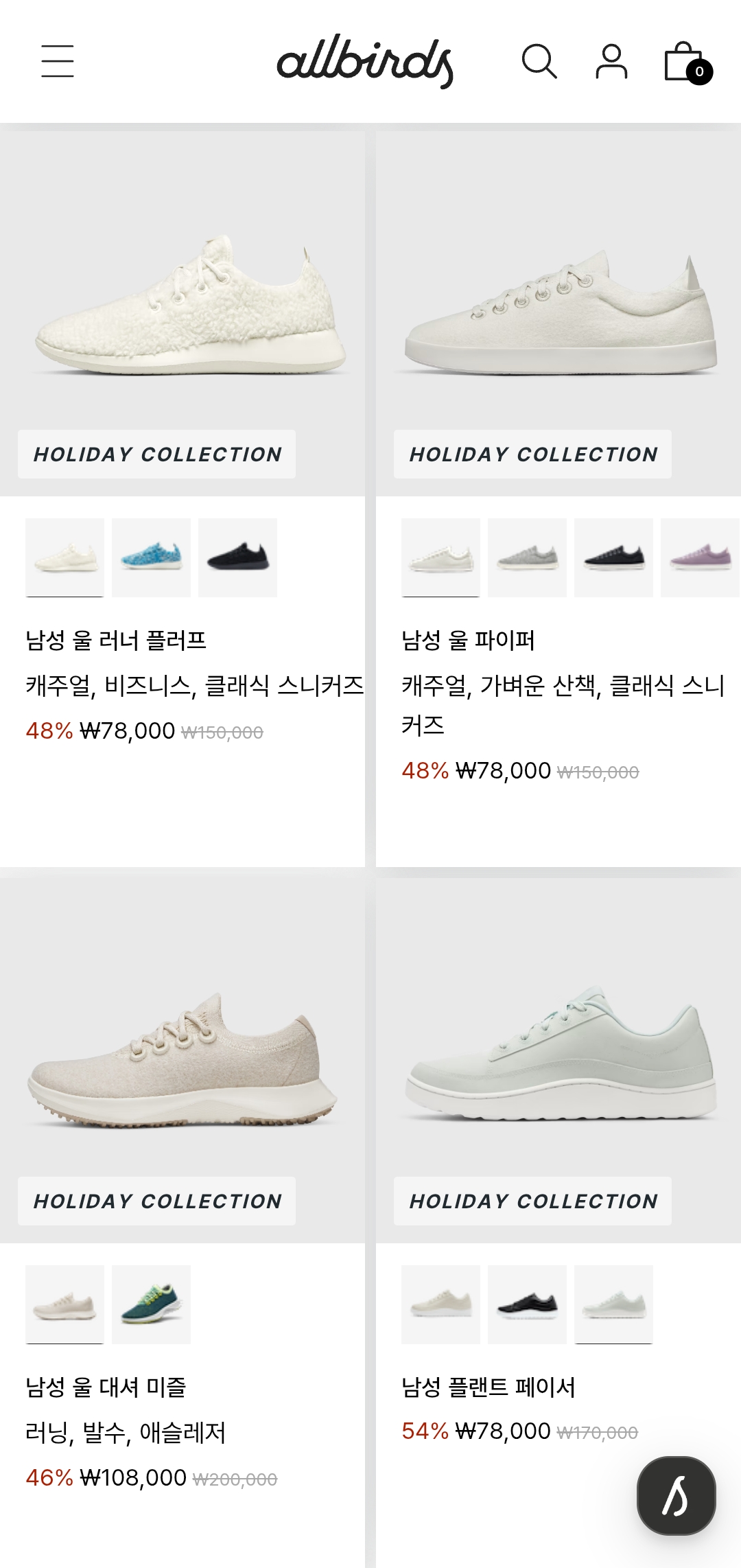Image resolution: width=741 pixels, height=1568 pixels.
Task: Open the shopping bag cart icon
Action: tap(688, 62)
